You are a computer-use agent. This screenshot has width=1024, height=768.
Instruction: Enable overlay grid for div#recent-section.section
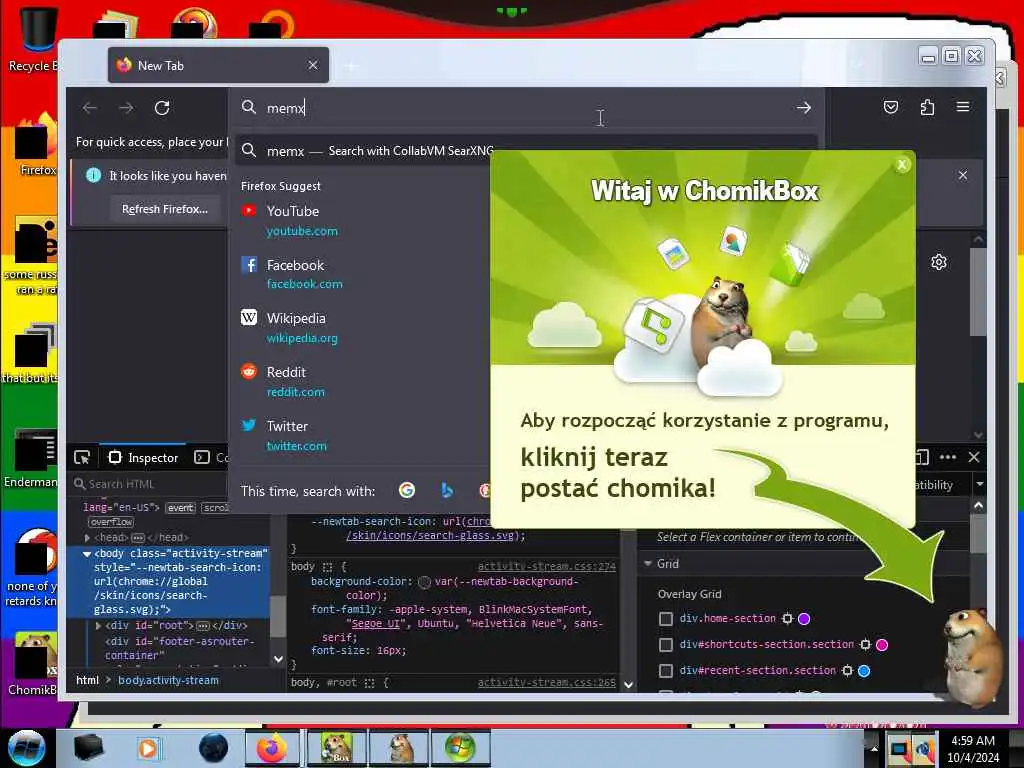pos(665,671)
